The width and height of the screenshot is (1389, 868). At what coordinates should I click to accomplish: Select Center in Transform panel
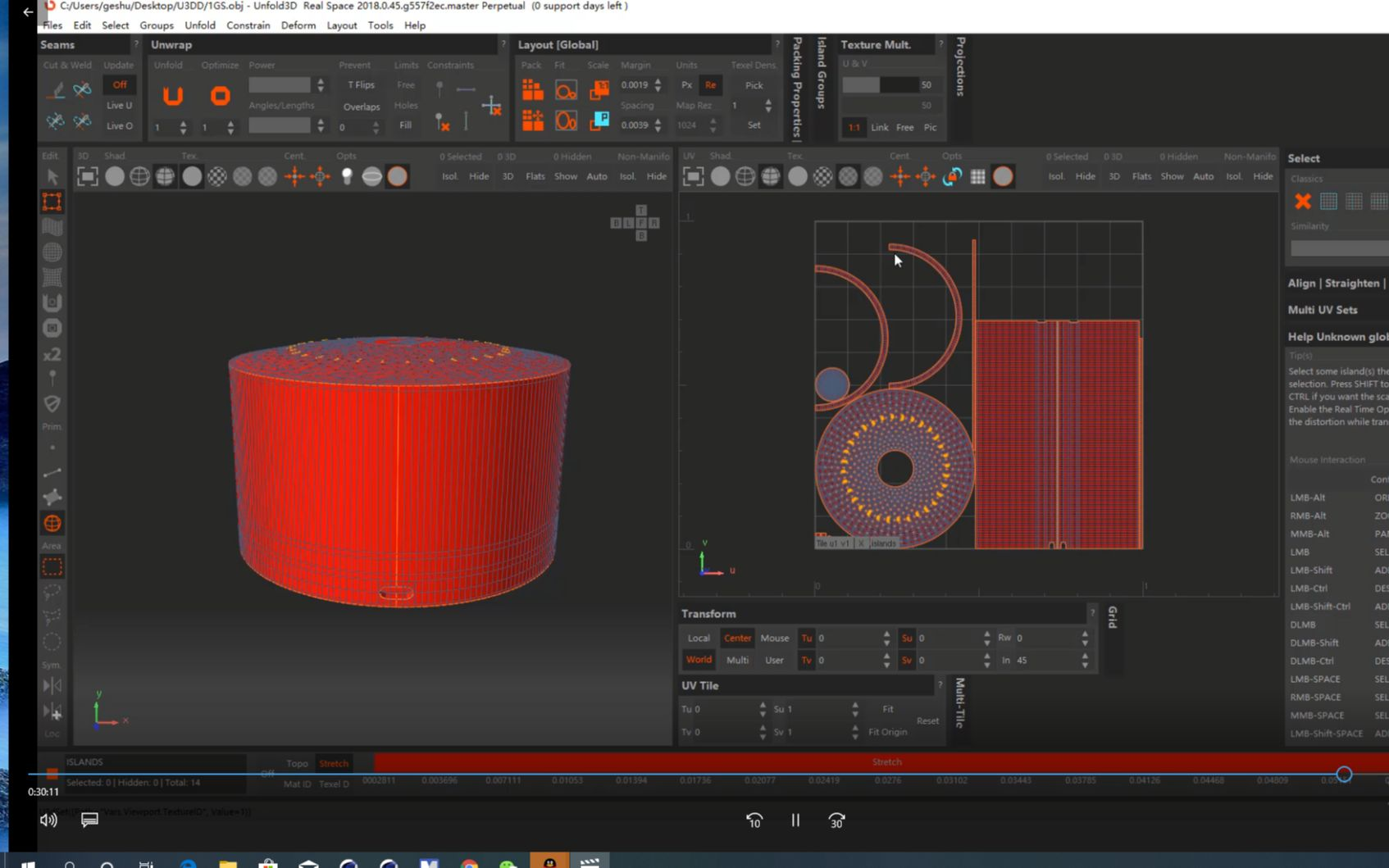pyautogui.click(x=737, y=638)
